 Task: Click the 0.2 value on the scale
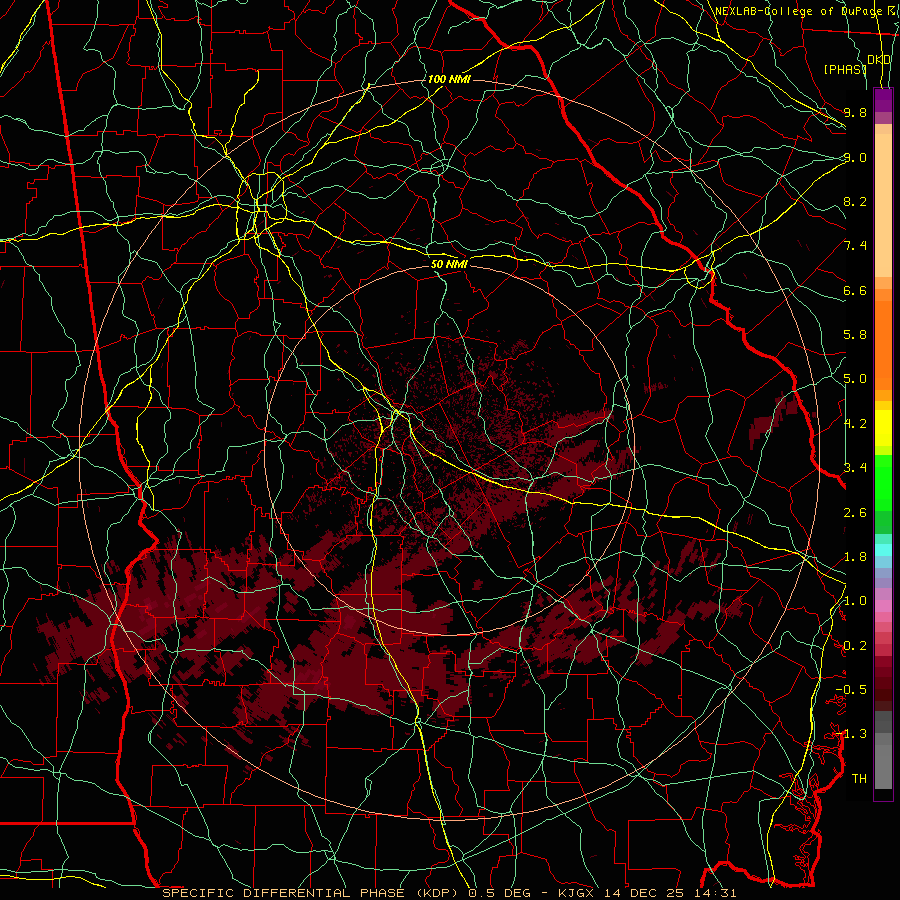pyautogui.click(x=855, y=646)
